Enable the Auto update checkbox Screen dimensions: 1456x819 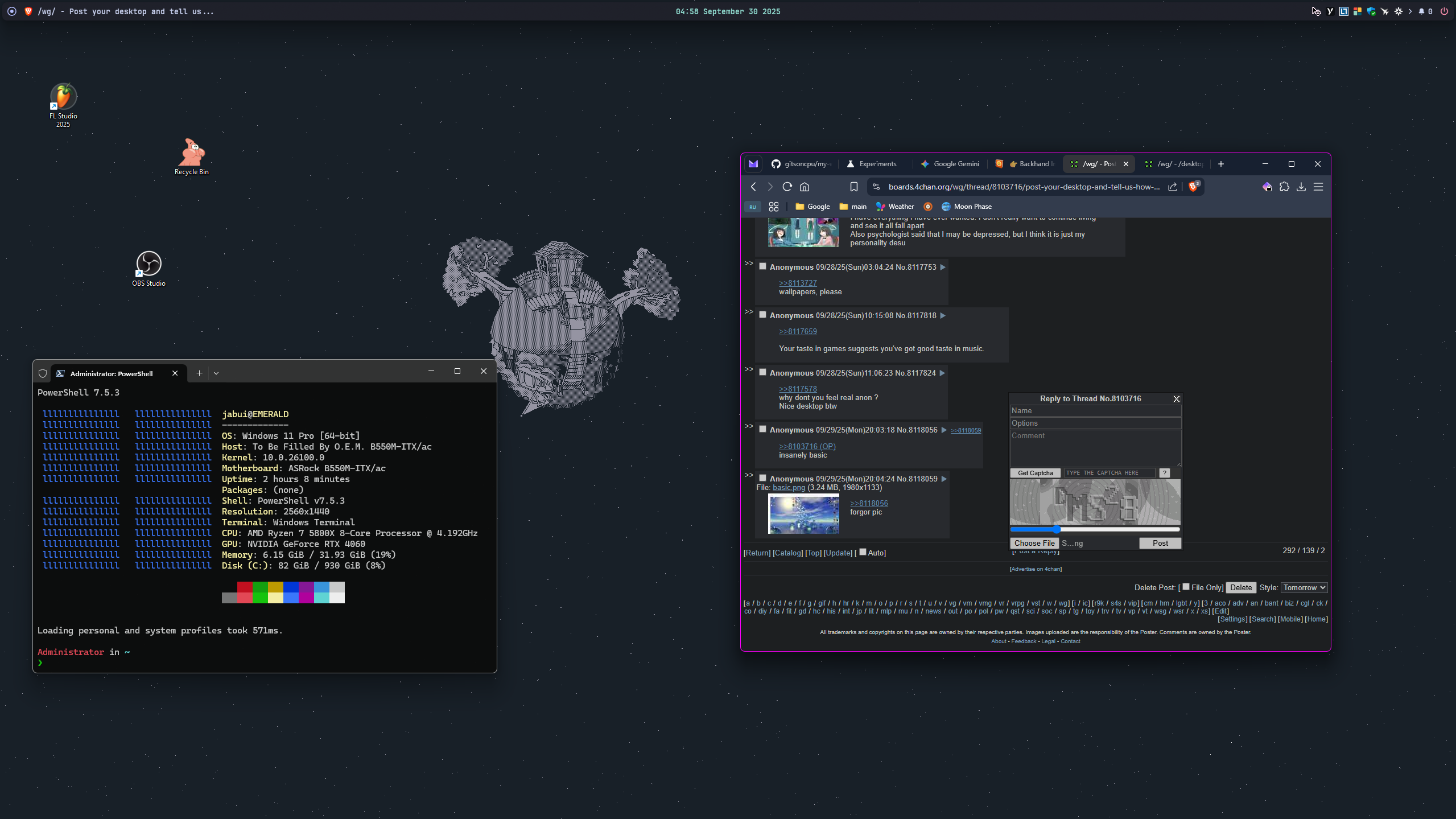(x=863, y=552)
